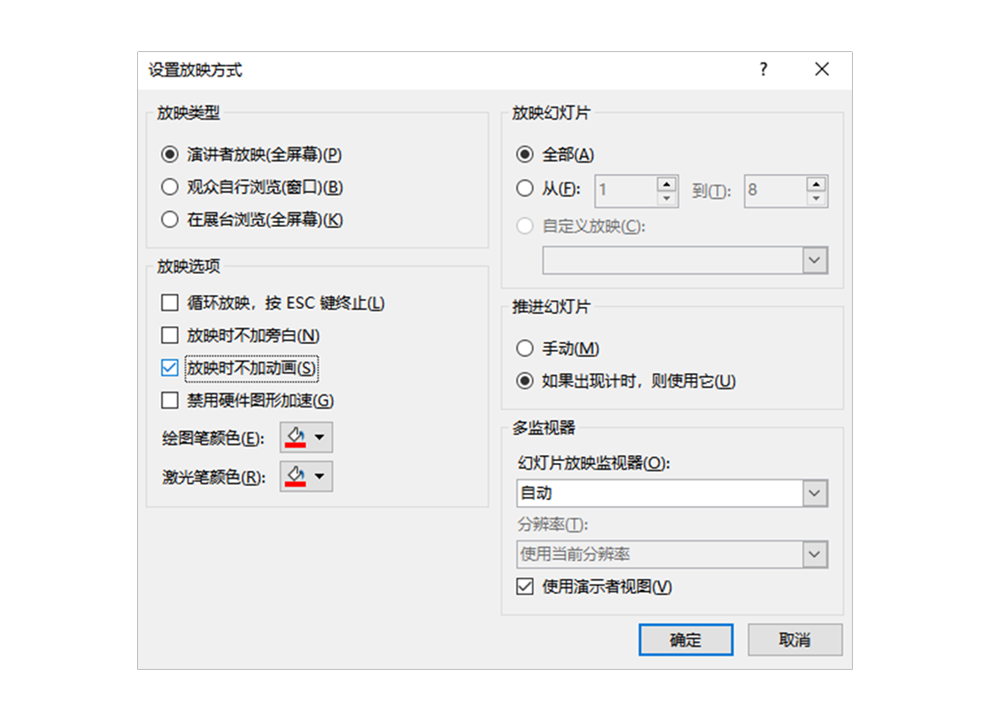Decrease the 到 end slide number

816,198
